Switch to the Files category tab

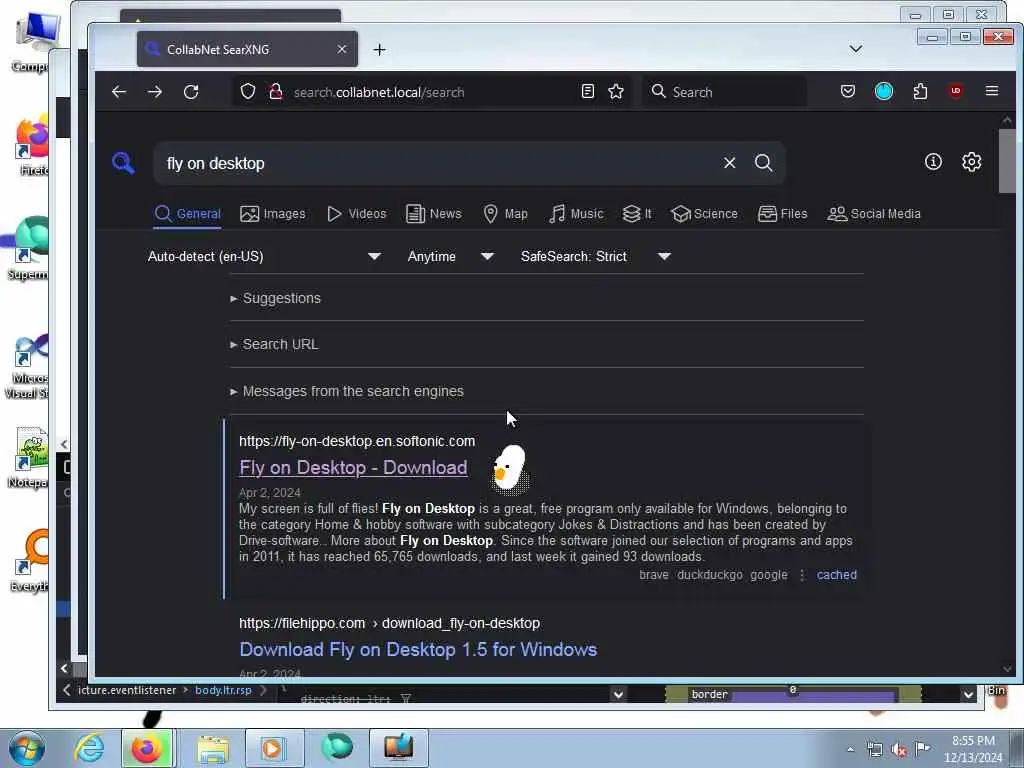782,214
